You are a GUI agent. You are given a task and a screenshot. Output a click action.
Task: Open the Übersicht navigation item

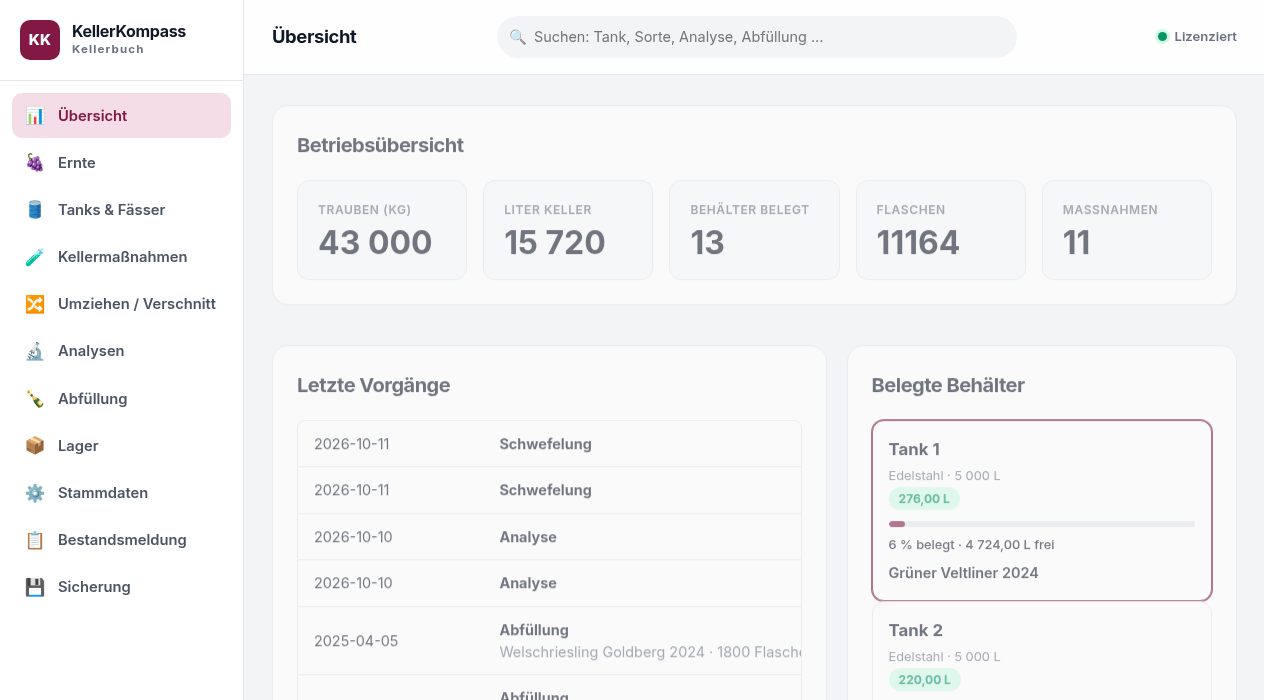point(121,116)
